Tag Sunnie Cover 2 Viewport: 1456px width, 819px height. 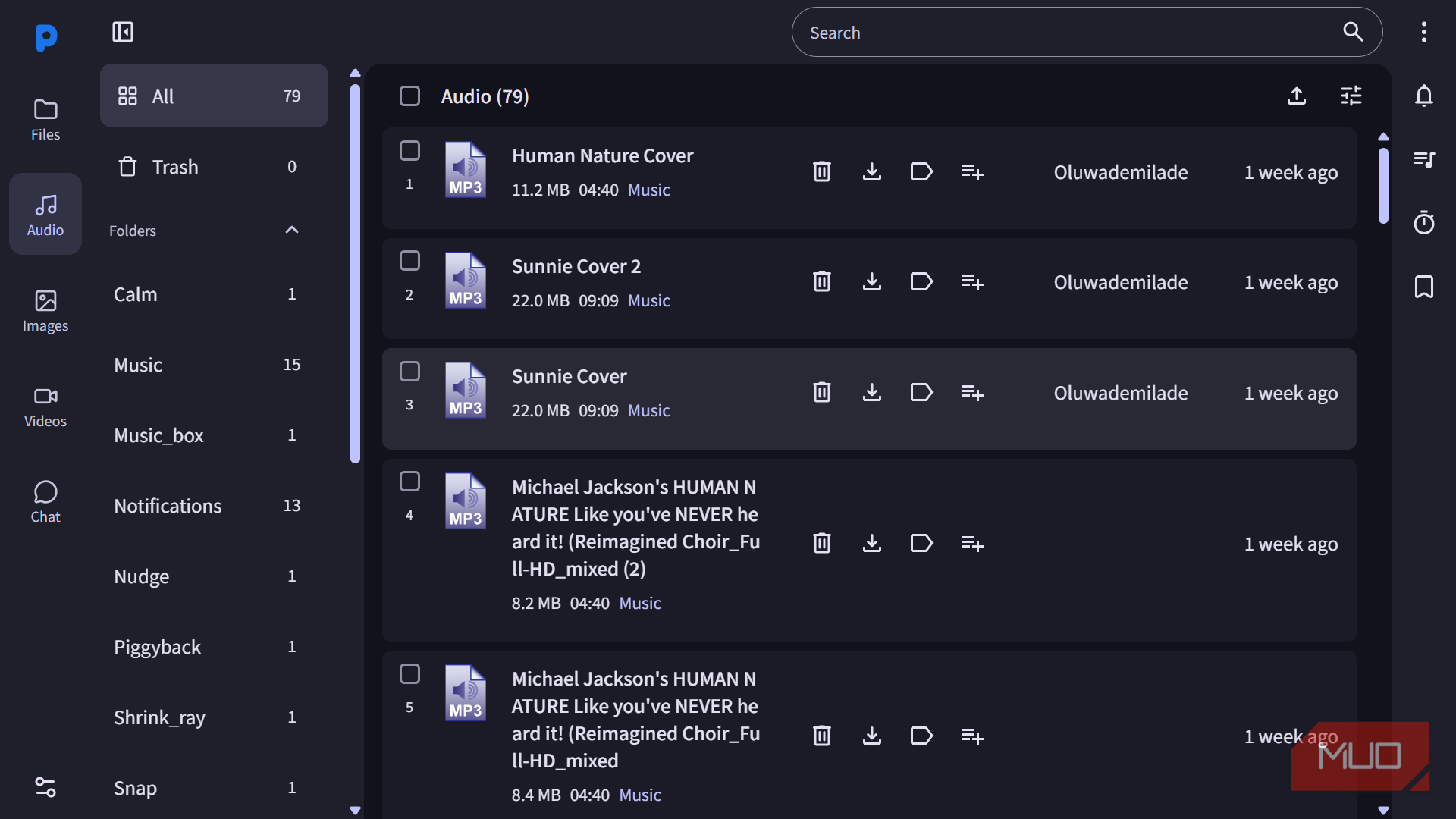[x=921, y=281]
